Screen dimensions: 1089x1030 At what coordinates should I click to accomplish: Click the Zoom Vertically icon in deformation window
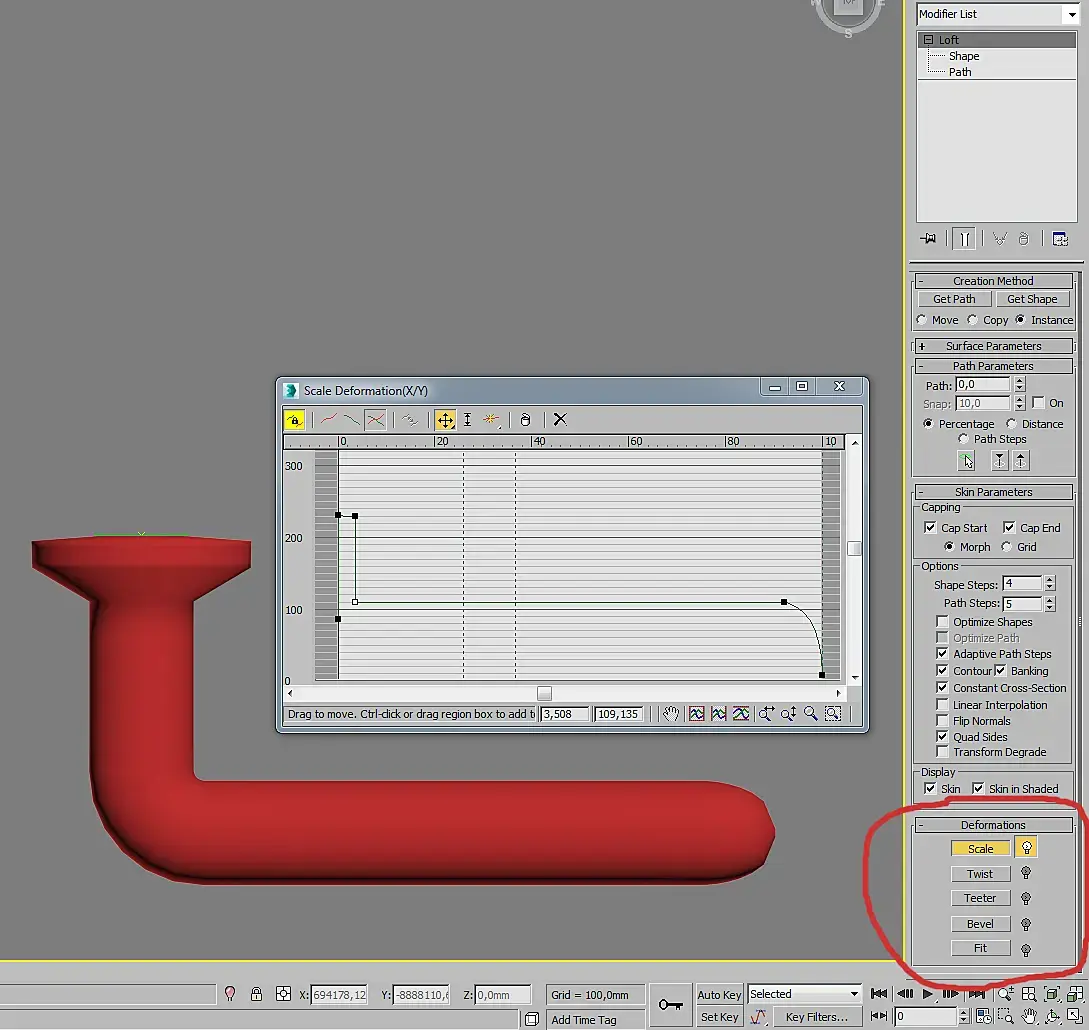click(x=788, y=714)
